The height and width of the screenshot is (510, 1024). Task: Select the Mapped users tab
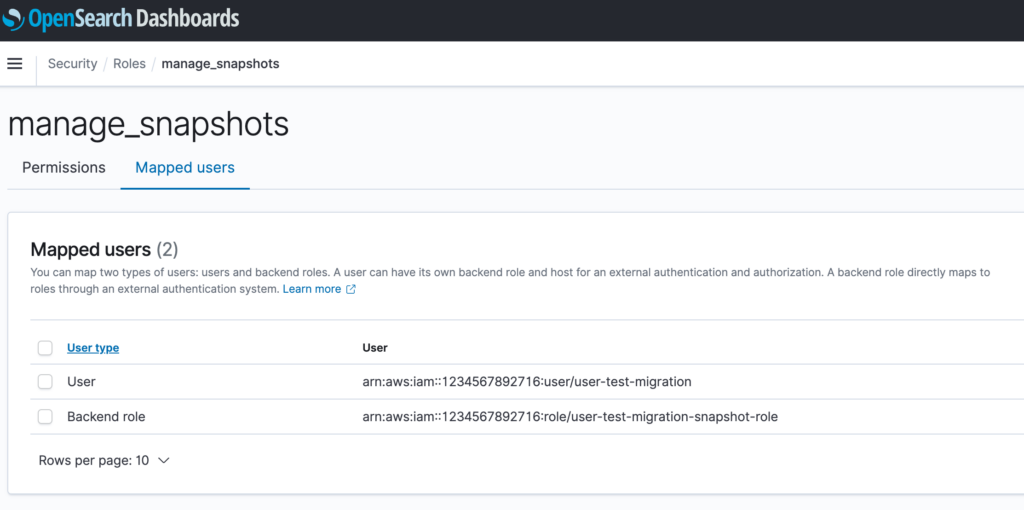(185, 168)
